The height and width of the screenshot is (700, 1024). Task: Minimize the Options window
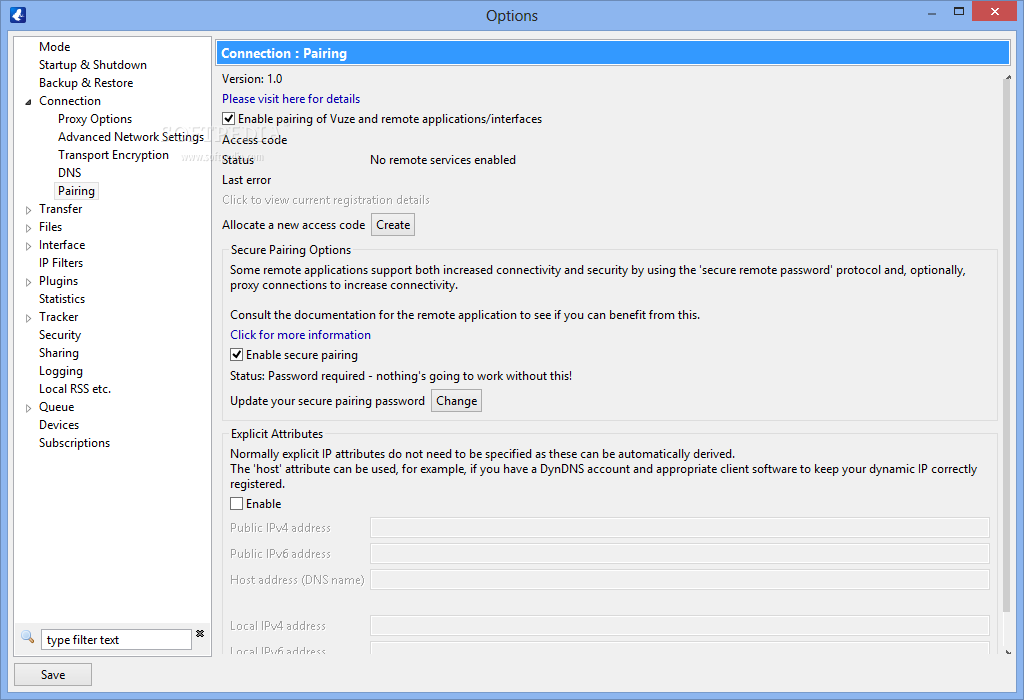(x=932, y=12)
